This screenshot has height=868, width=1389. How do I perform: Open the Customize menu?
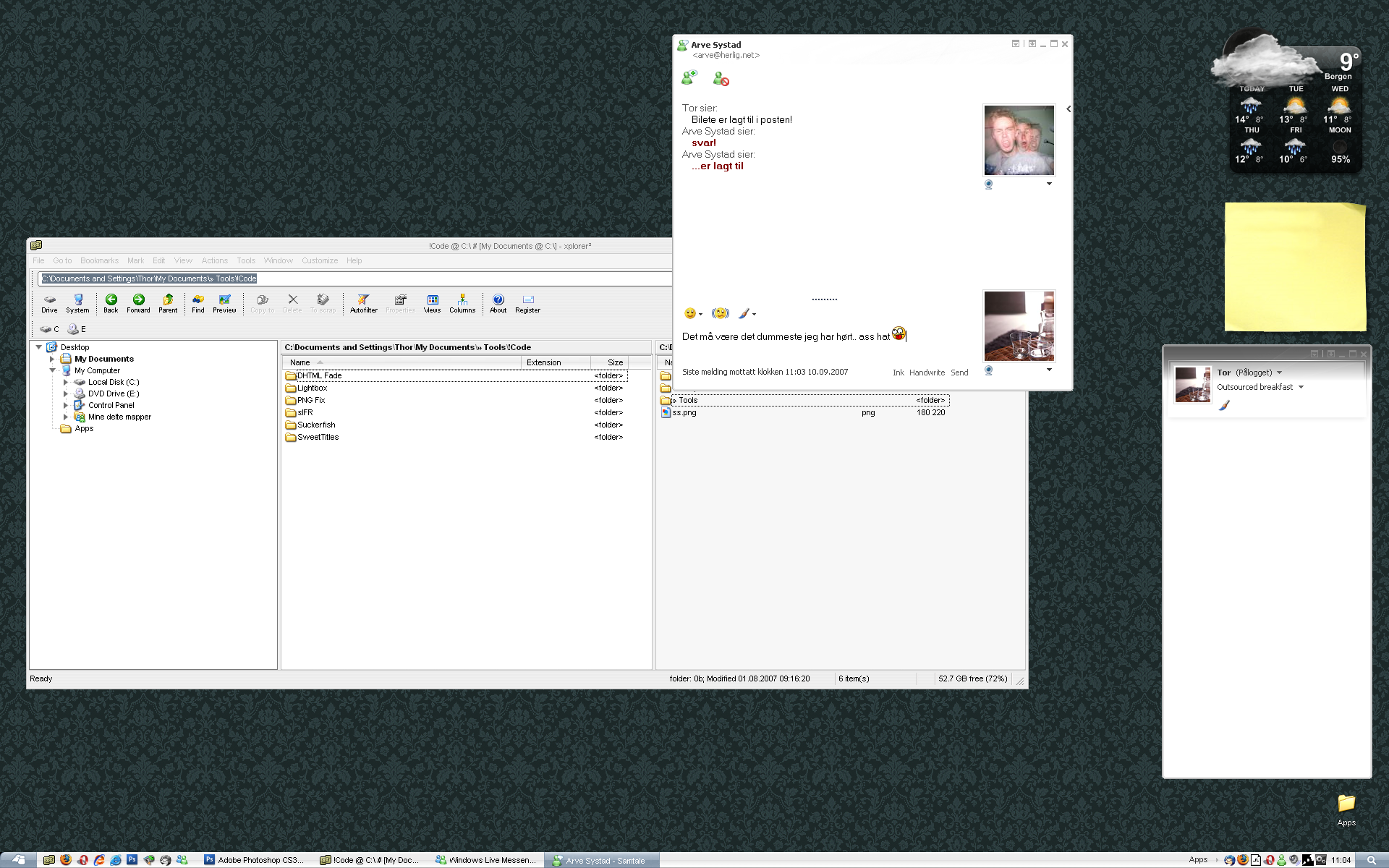click(x=320, y=260)
